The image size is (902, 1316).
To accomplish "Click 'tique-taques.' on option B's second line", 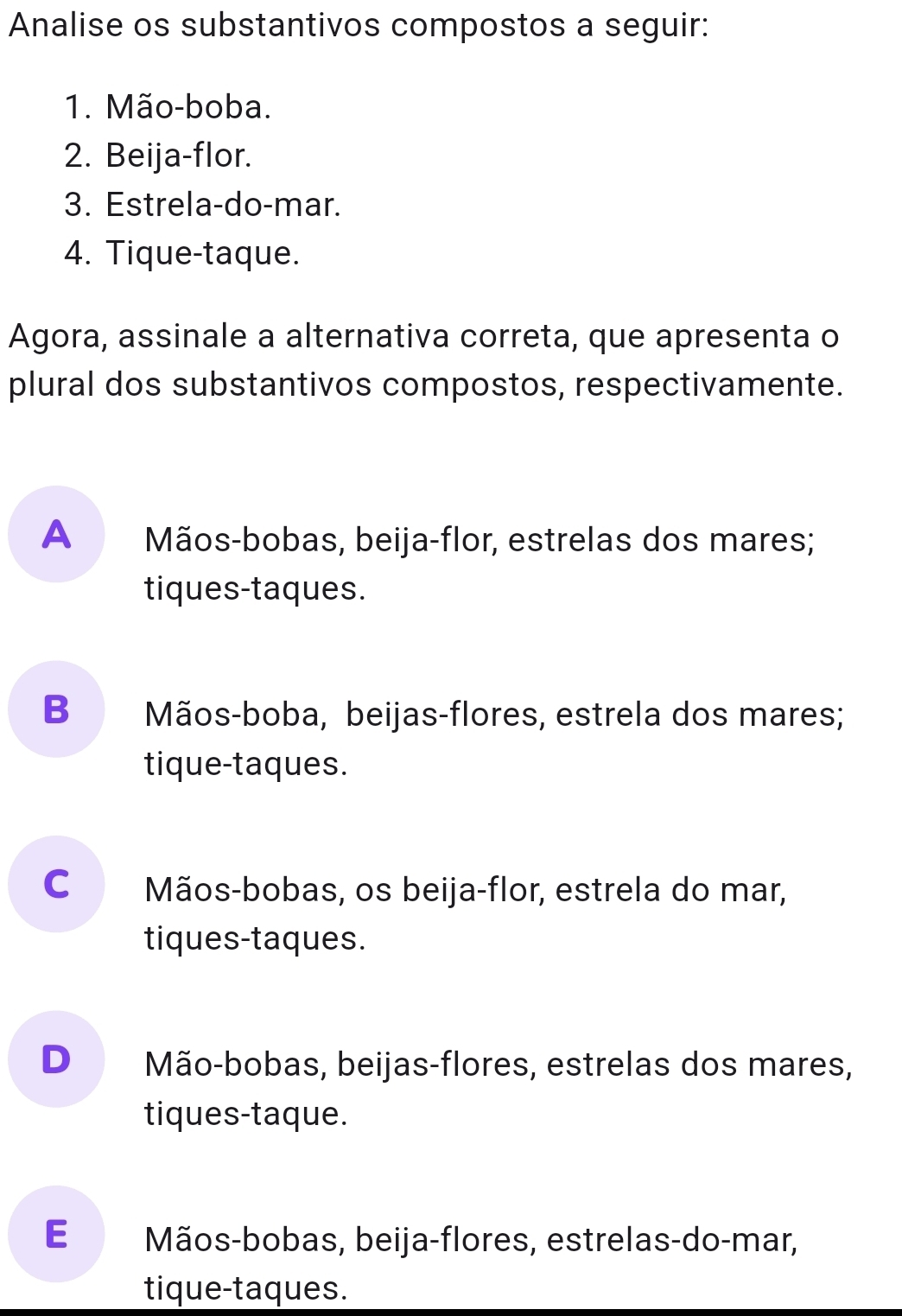I will (246, 764).
